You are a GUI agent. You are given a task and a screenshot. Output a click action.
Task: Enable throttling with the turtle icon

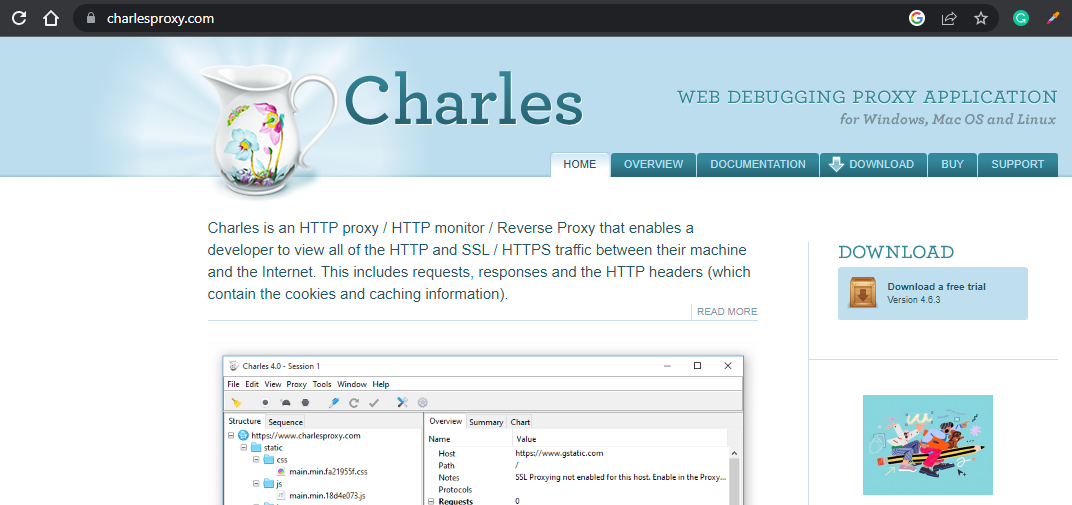pos(286,402)
